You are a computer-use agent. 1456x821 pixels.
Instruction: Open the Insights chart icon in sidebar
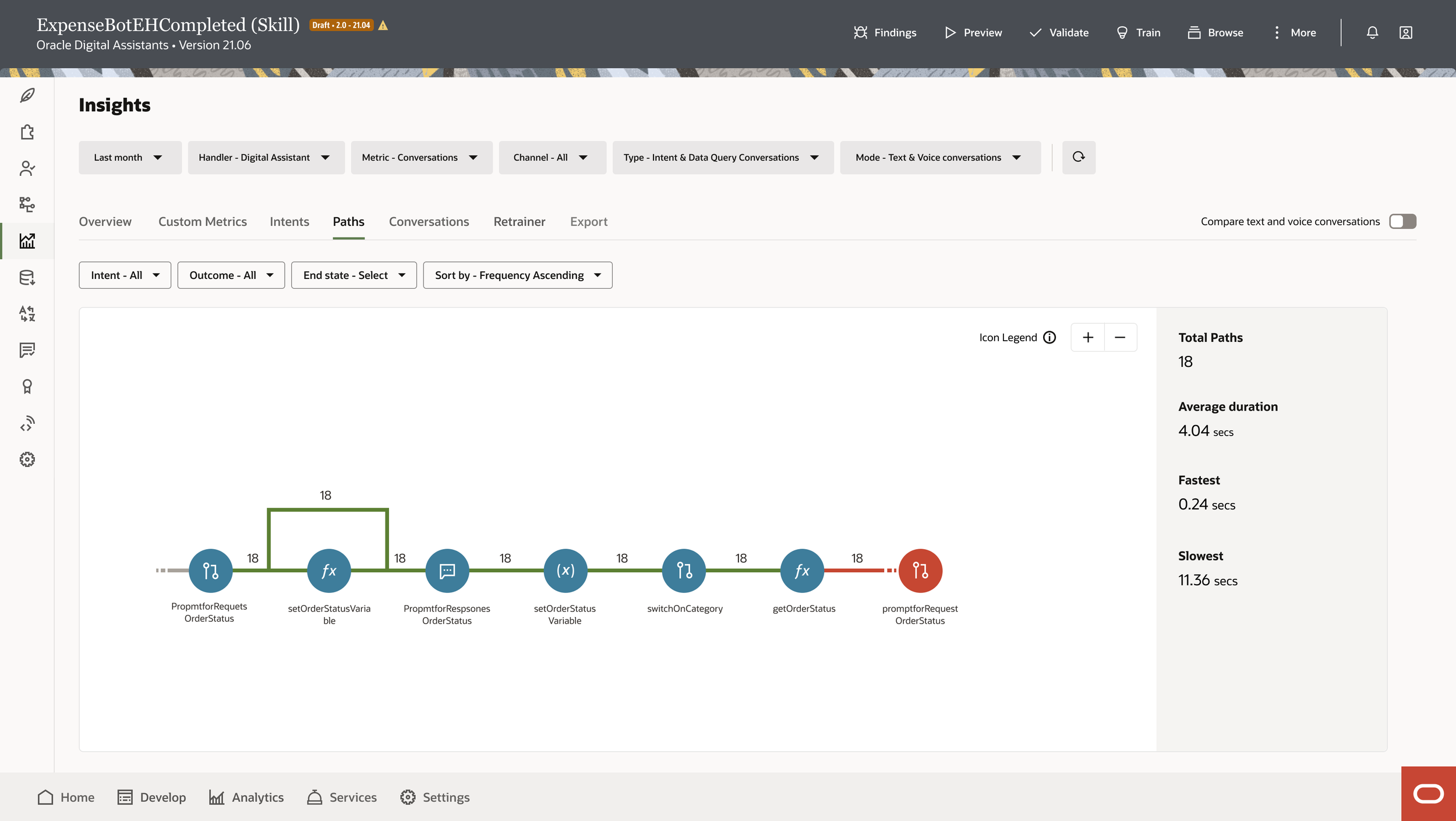pyautogui.click(x=27, y=240)
